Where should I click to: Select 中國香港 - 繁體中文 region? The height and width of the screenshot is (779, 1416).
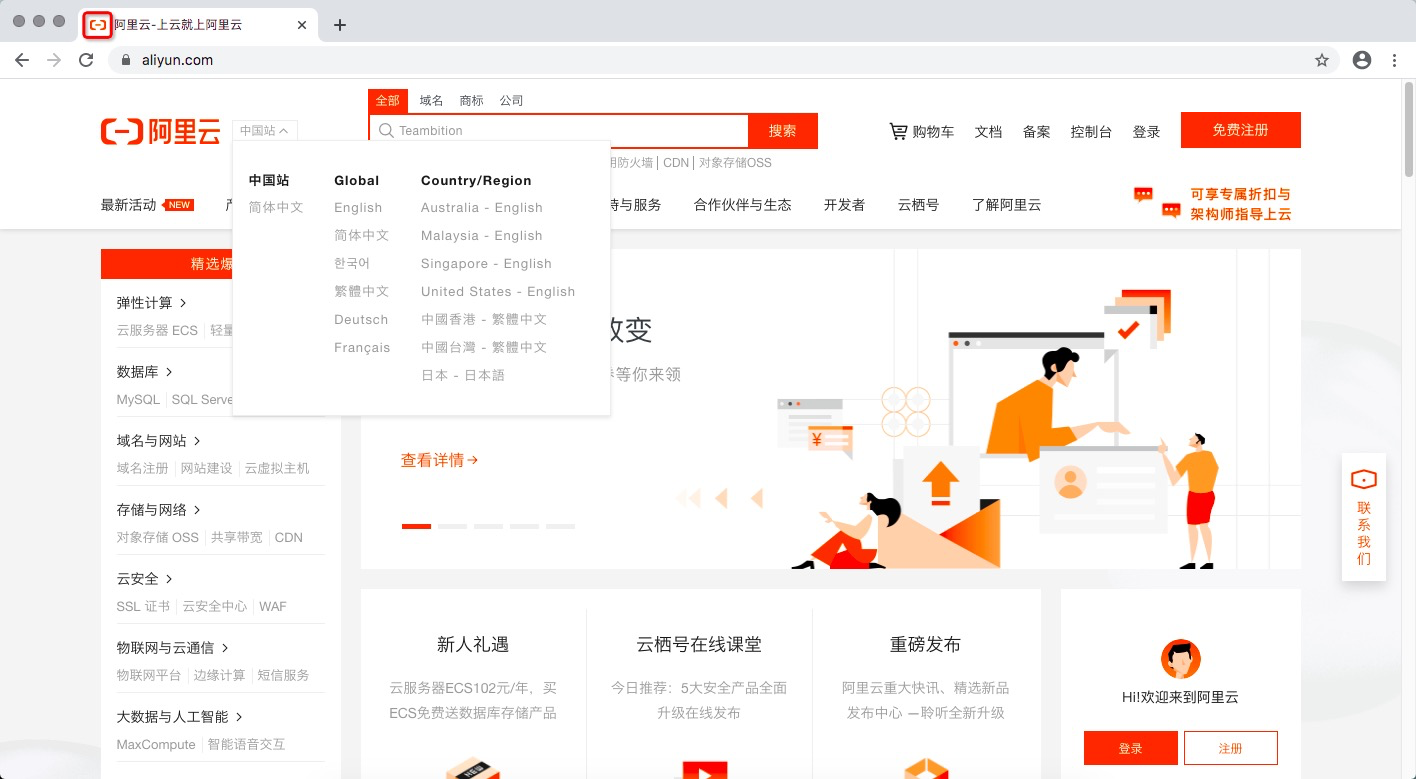[484, 320]
